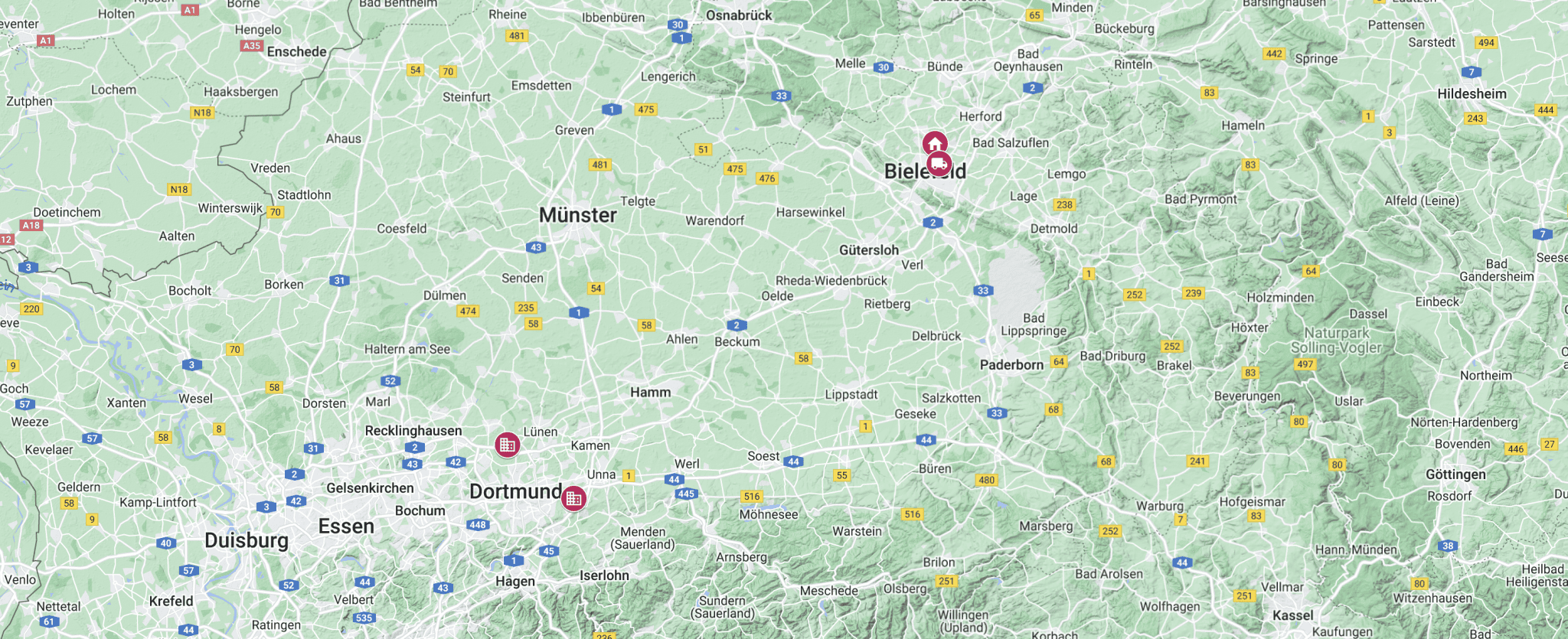Image resolution: width=1568 pixels, height=639 pixels.
Task: Click the Gütersloh town label
Action: tap(869, 250)
